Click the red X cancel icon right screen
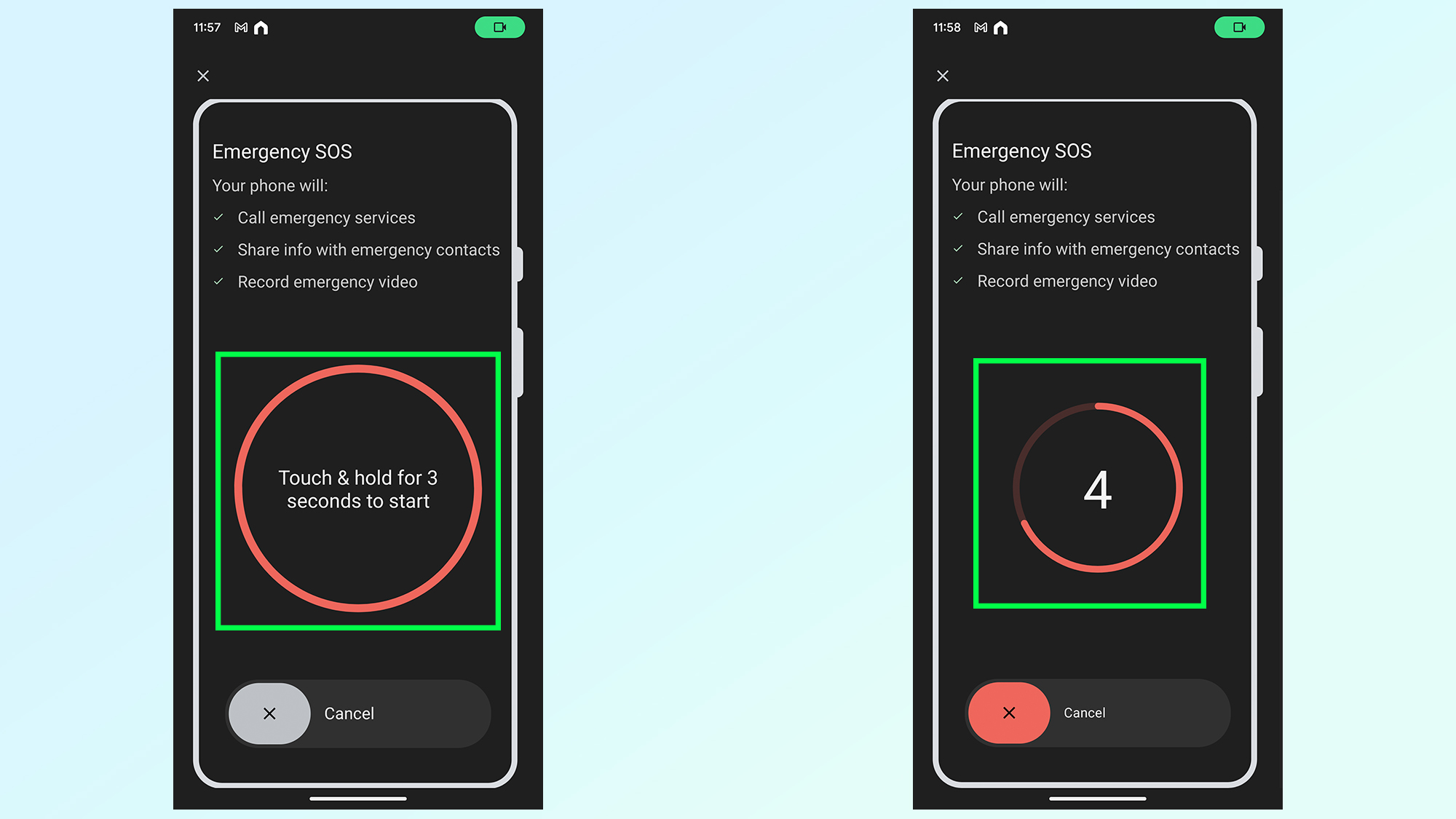 [x=1009, y=713]
